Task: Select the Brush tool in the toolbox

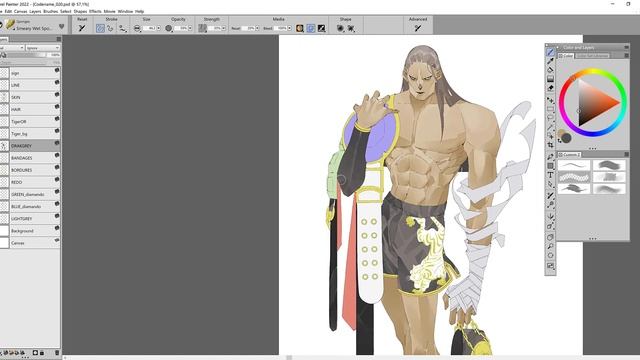Action: (550, 52)
